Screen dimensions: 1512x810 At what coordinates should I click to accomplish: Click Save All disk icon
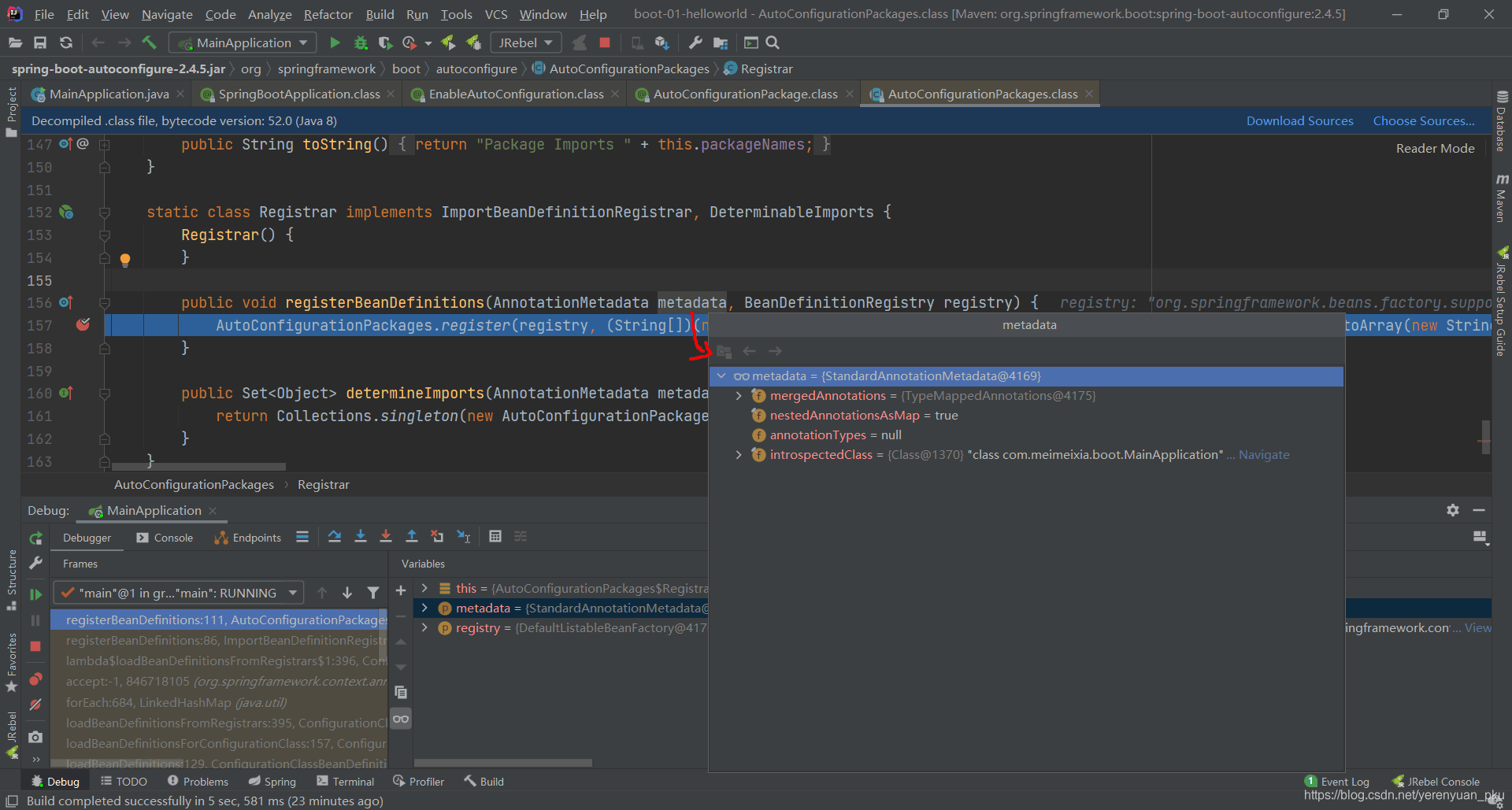(40, 43)
